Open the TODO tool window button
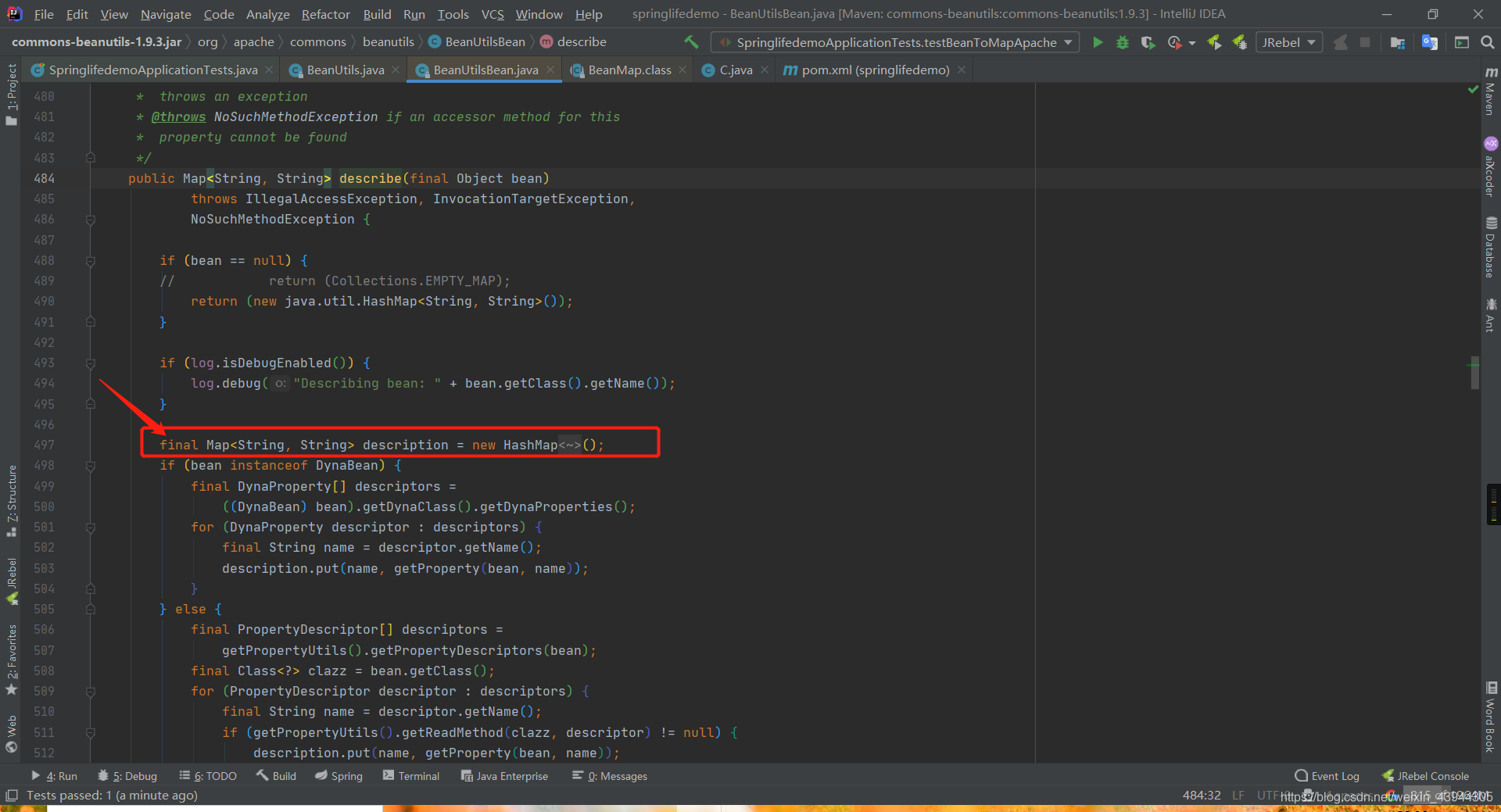This screenshot has height=812, width=1501. 208,776
